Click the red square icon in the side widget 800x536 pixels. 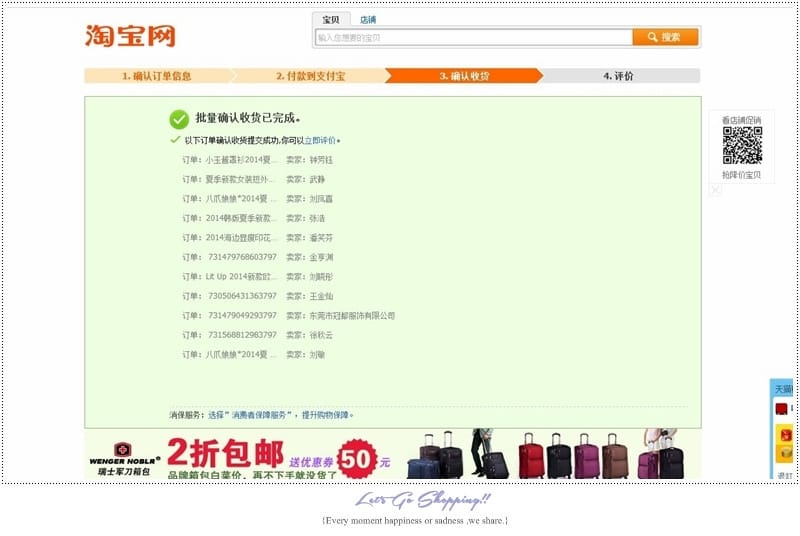(x=781, y=409)
